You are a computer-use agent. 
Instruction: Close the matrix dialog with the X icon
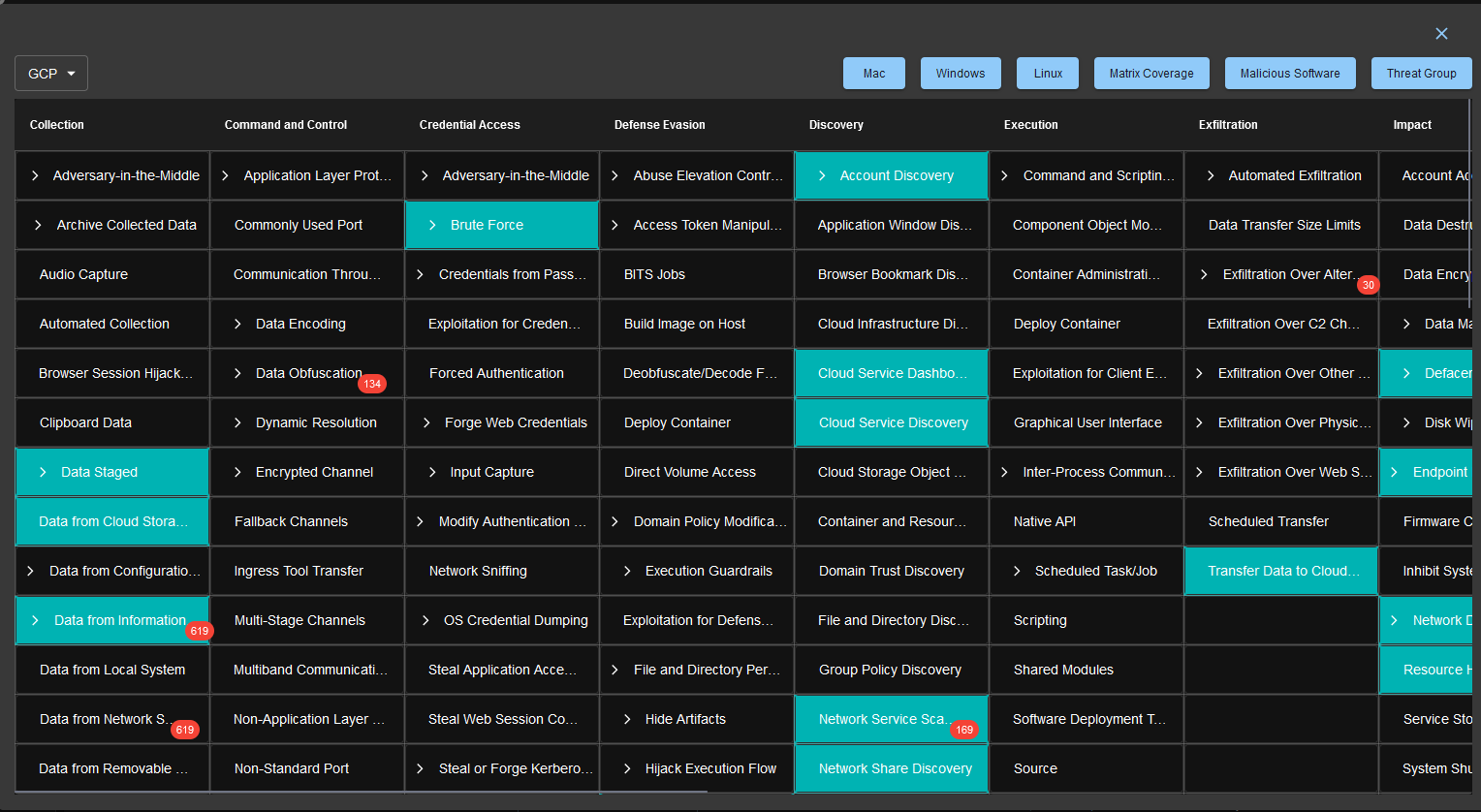click(1441, 34)
